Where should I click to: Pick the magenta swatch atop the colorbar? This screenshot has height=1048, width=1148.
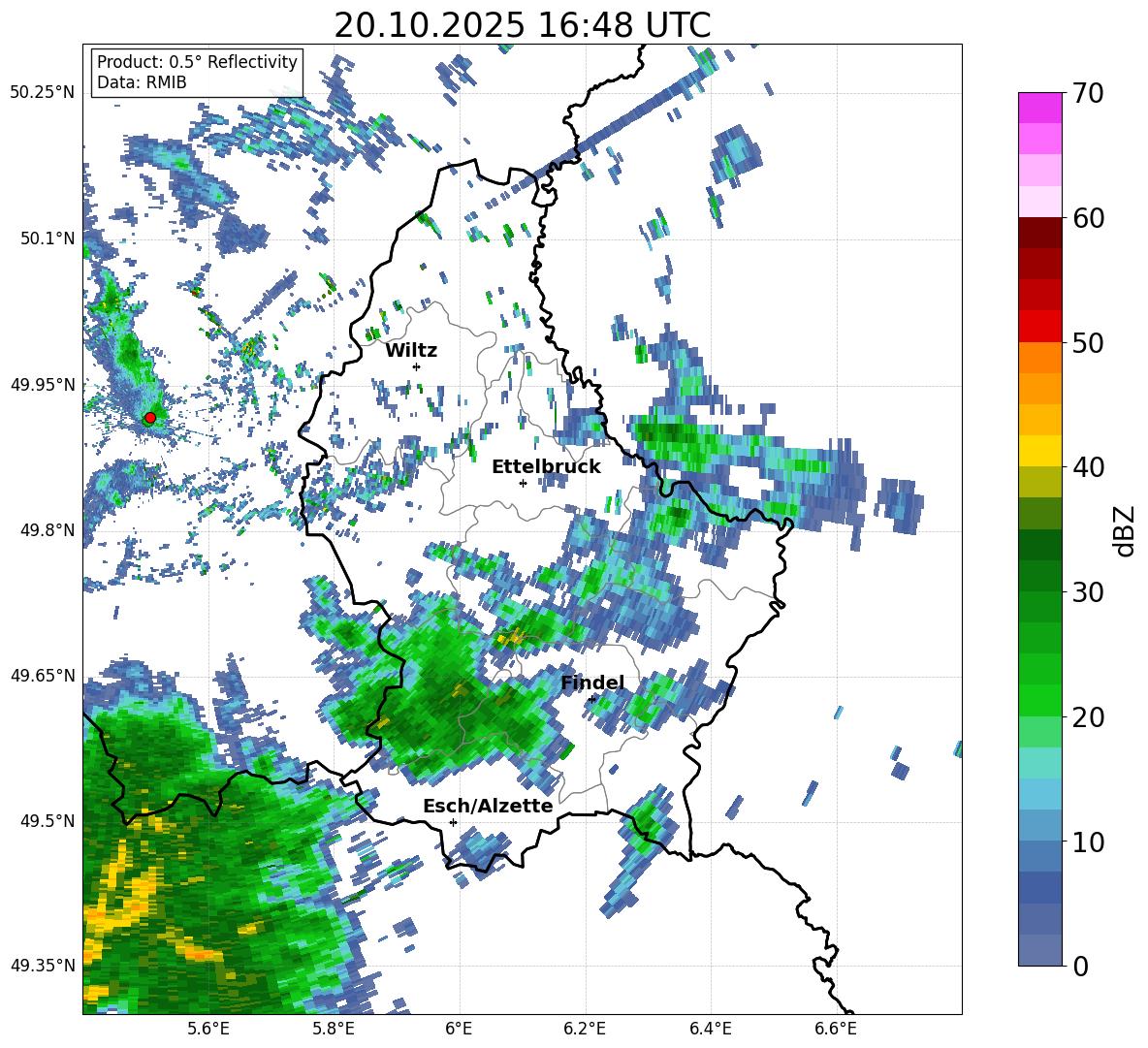pos(1039,108)
